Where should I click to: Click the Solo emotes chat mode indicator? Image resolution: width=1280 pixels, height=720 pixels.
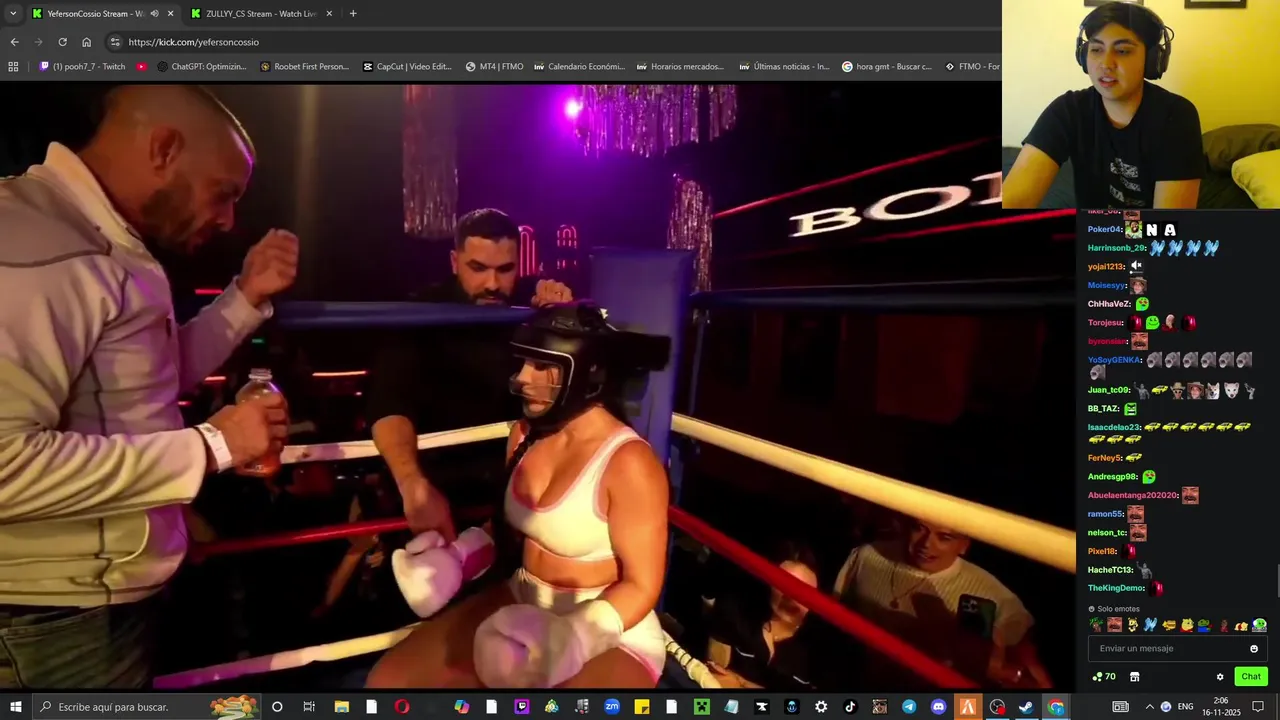pyautogui.click(x=1114, y=608)
